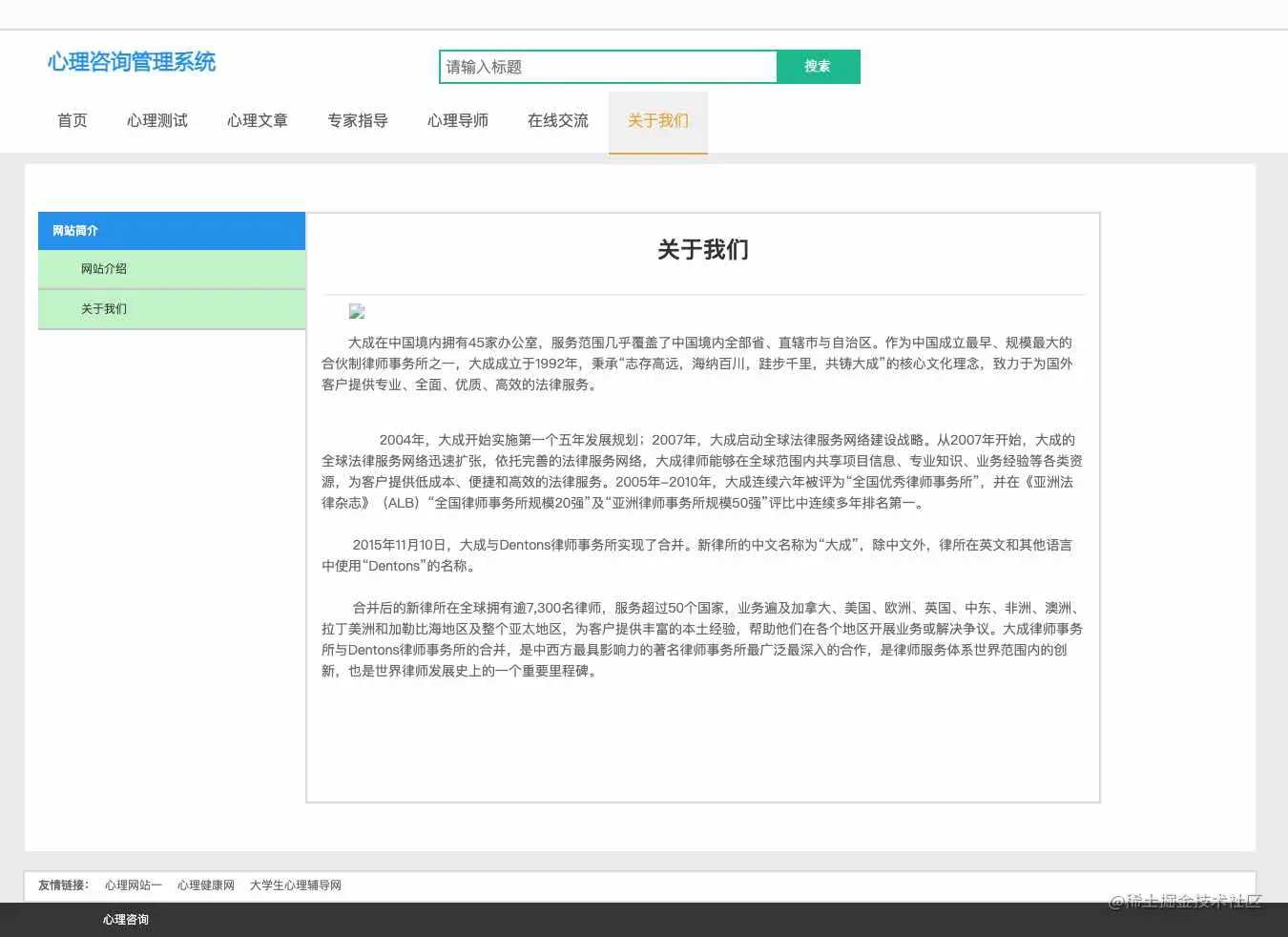1288x937 pixels.
Task: Click the paragraph starting 合并后的新律所
Action: 703,639
